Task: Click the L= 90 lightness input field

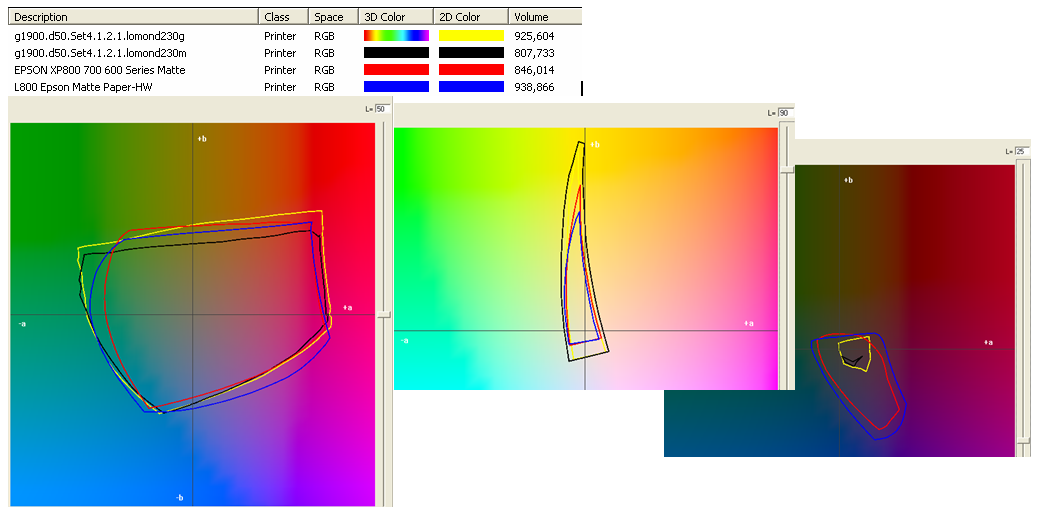Action: (786, 113)
